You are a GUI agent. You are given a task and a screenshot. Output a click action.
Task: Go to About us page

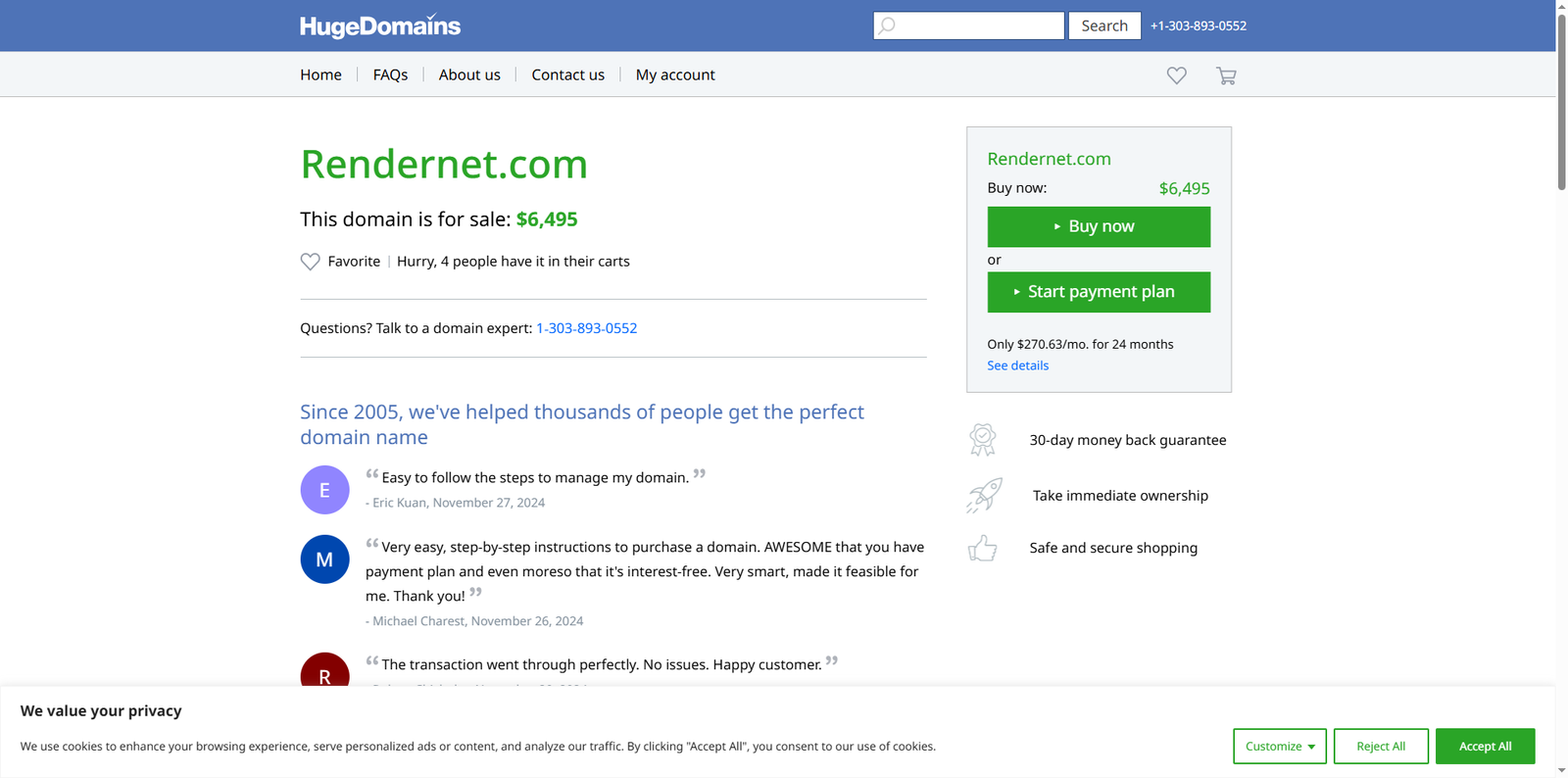click(x=469, y=74)
